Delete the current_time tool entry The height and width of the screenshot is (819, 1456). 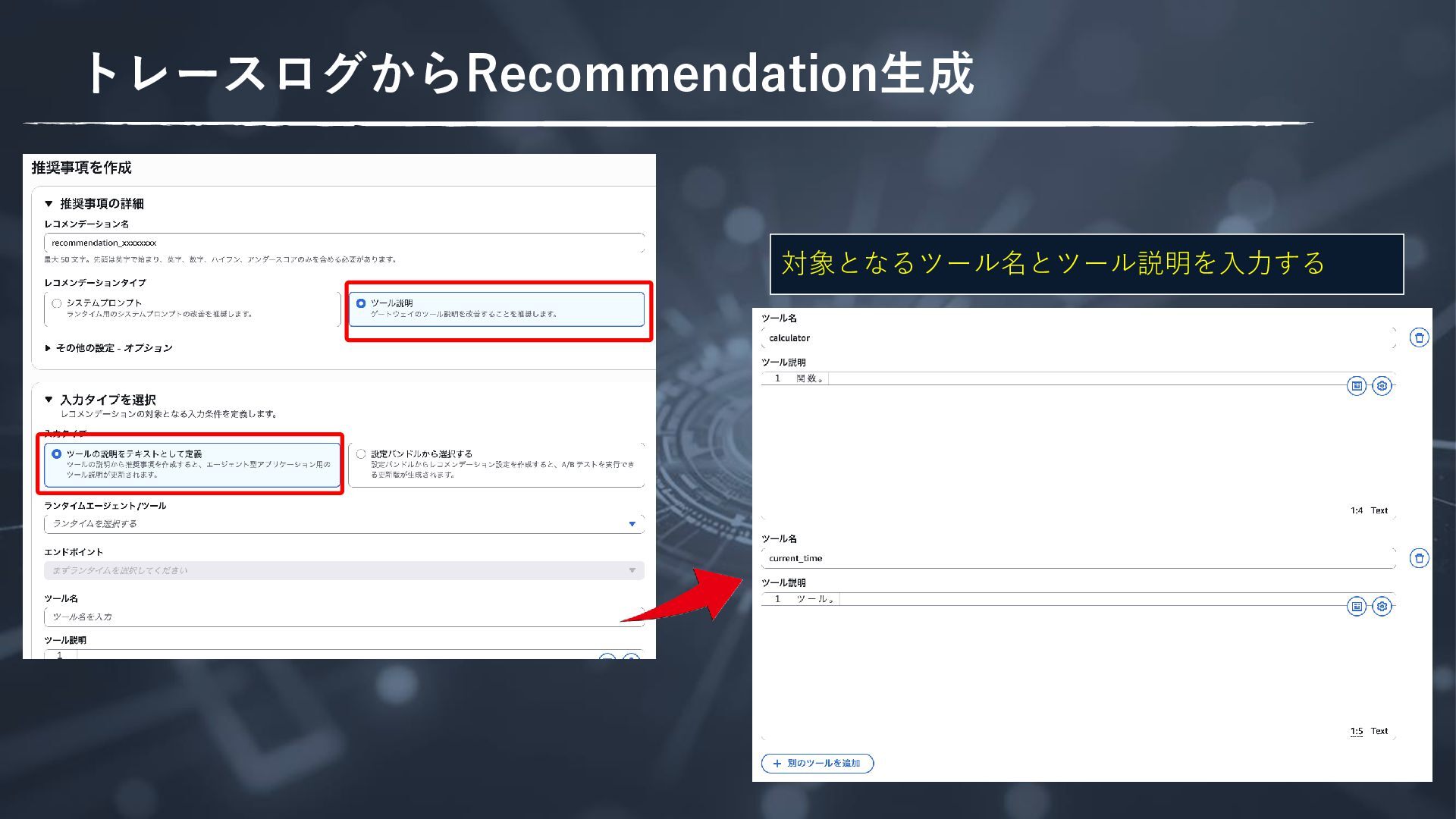(1419, 558)
